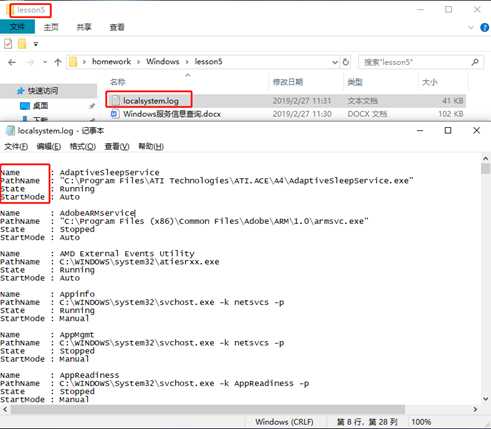Image resolution: width=491 pixels, height=429 pixels.
Task: Open the quick access toolbar customize dropdown
Action: (36, 44)
